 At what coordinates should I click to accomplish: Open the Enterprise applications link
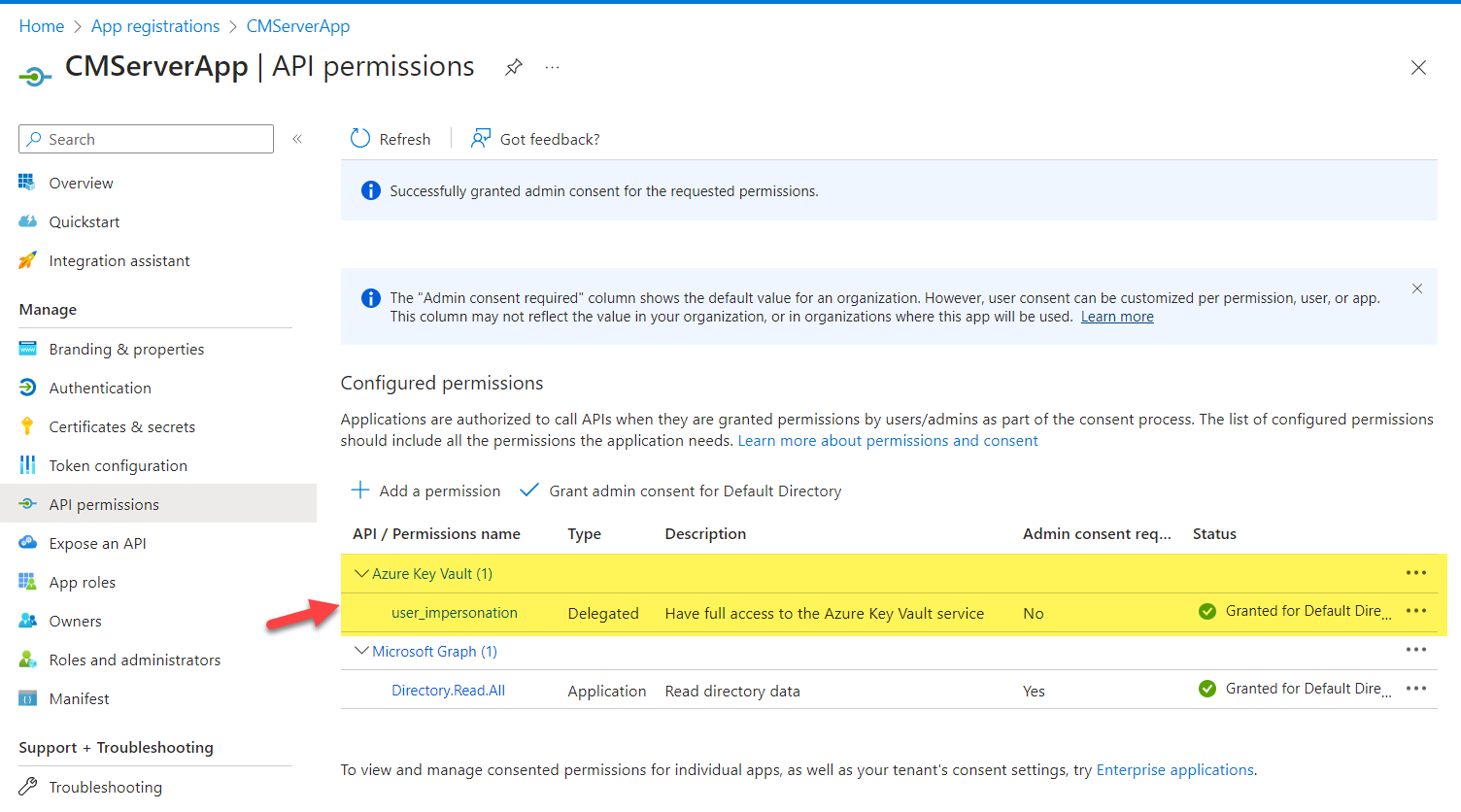(x=1175, y=770)
